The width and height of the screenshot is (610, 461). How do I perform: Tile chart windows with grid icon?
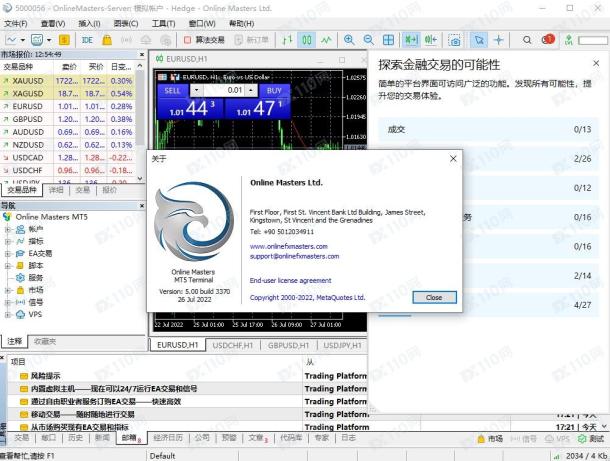pos(388,40)
